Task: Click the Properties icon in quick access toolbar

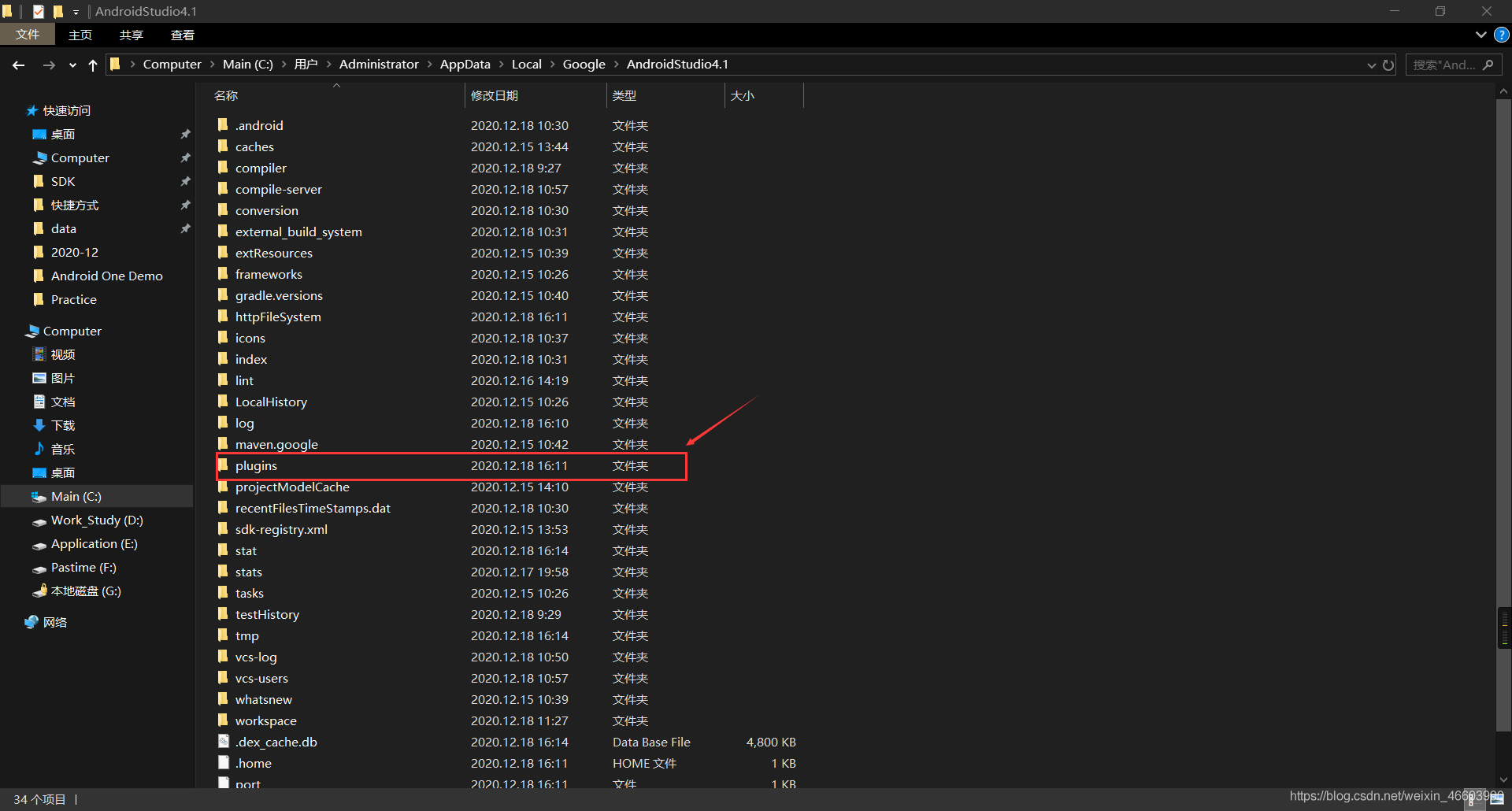Action: tap(38, 11)
